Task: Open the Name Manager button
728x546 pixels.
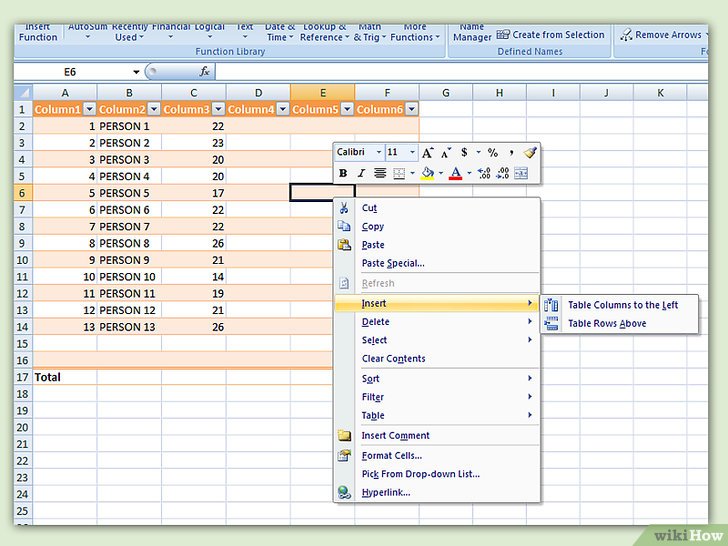Action: (472, 32)
